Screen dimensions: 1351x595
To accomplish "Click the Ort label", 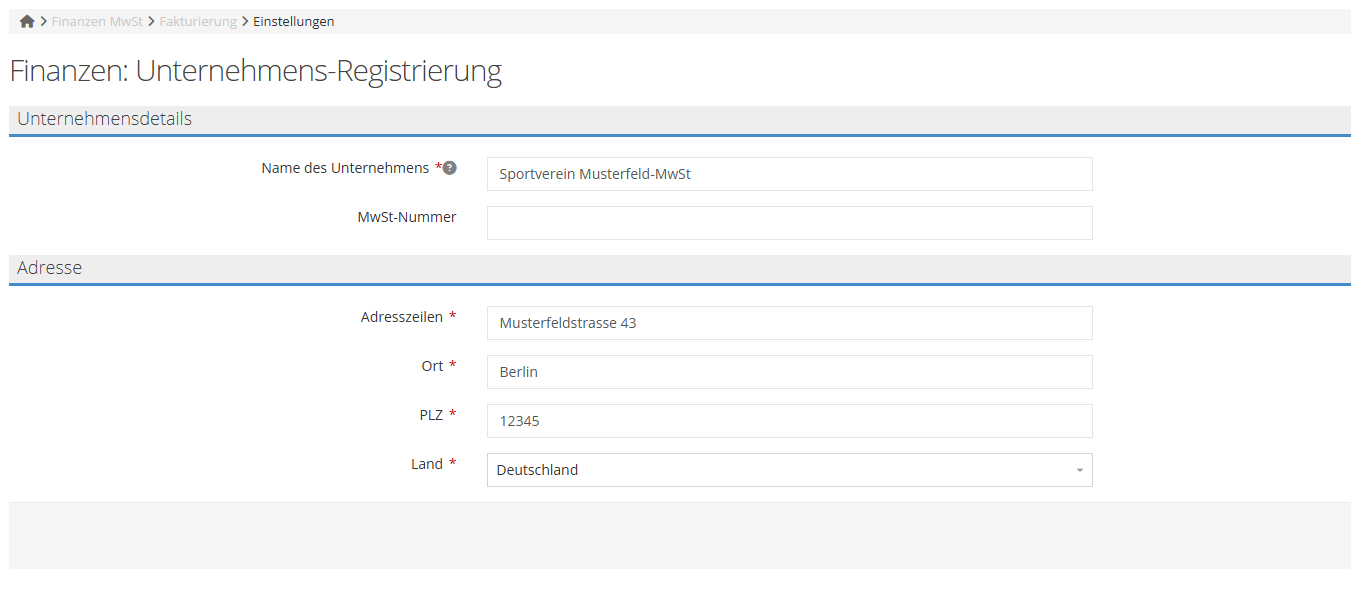I will pyautogui.click(x=432, y=366).
